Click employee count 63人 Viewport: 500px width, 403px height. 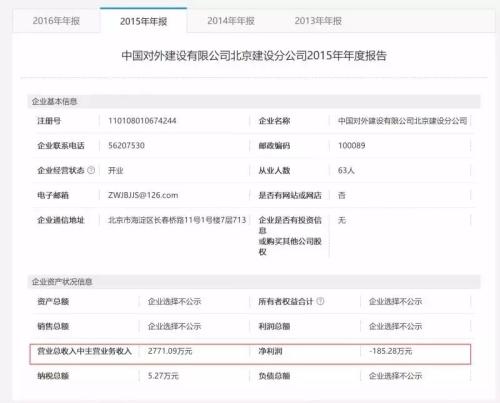coord(346,170)
